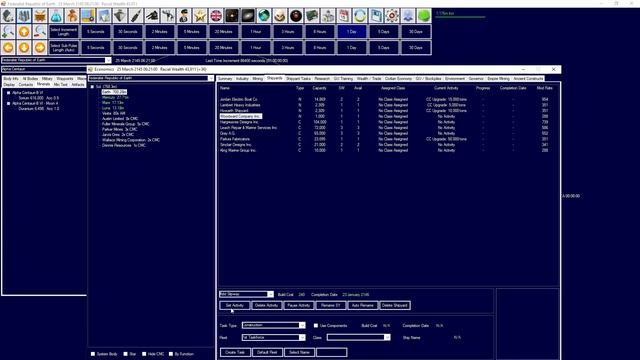Switch to the Shipyard Tasks tab
The height and width of the screenshot is (360, 640).
tap(299, 78)
